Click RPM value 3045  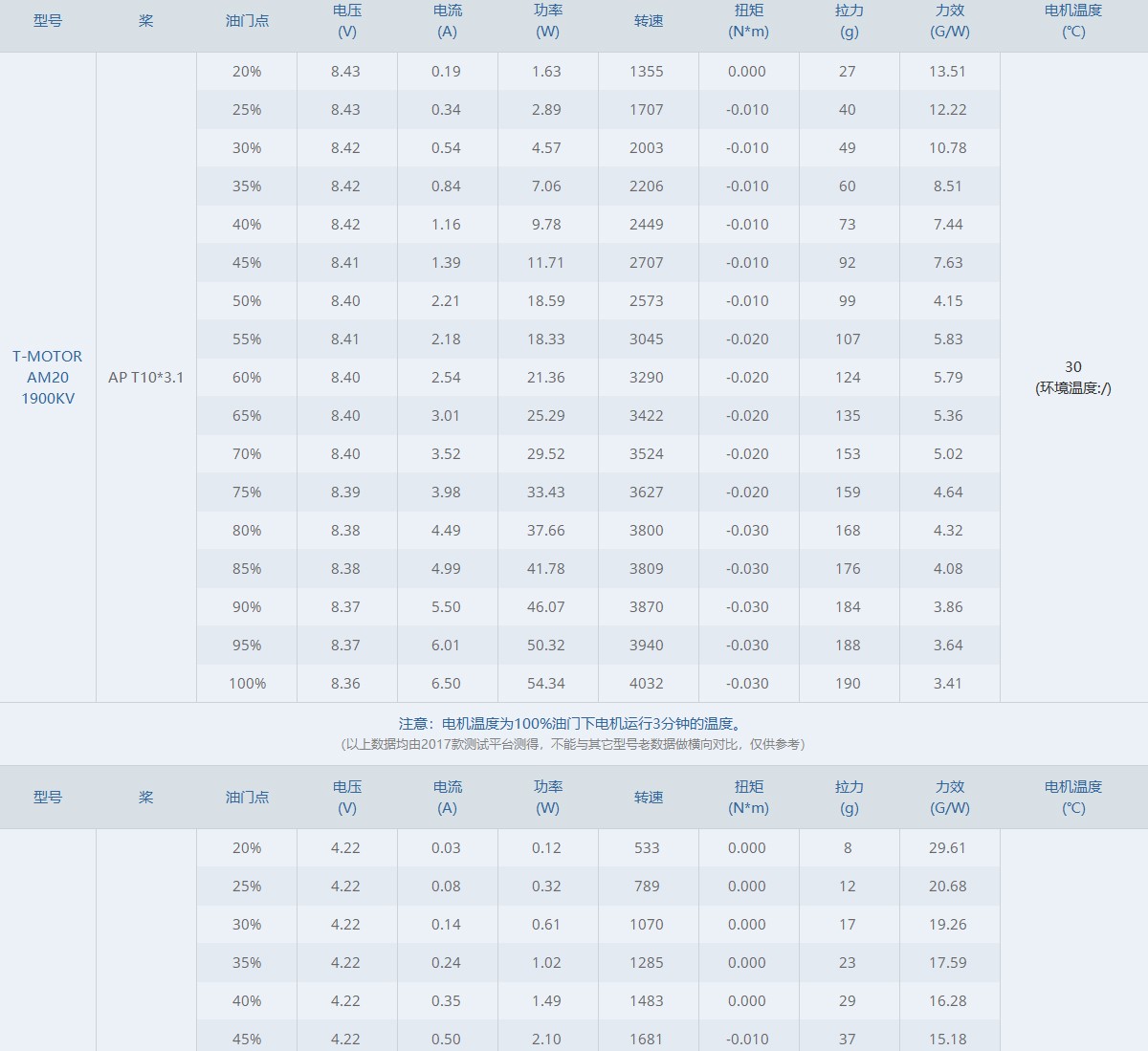click(647, 339)
